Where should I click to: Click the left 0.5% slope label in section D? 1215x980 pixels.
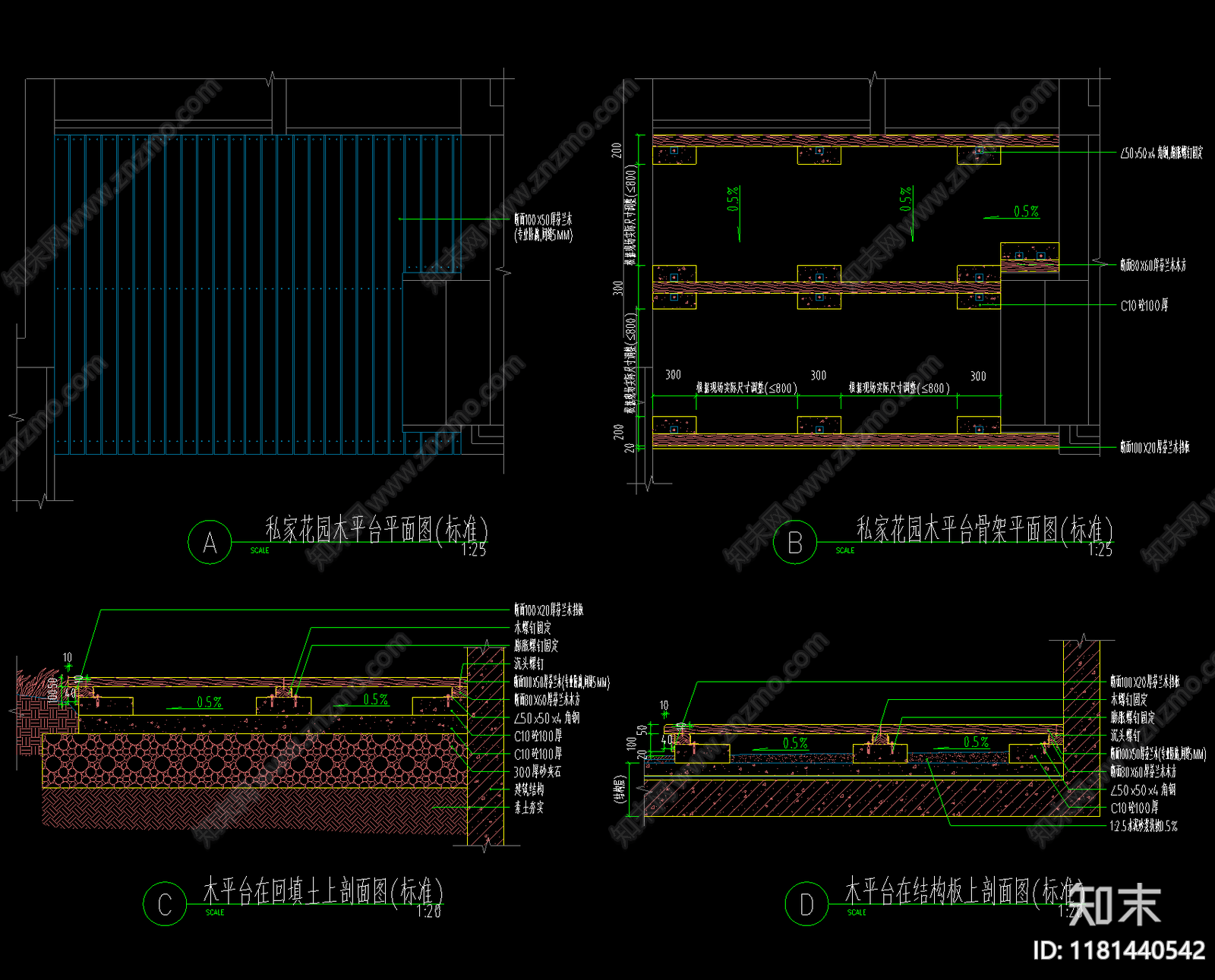click(x=795, y=742)
